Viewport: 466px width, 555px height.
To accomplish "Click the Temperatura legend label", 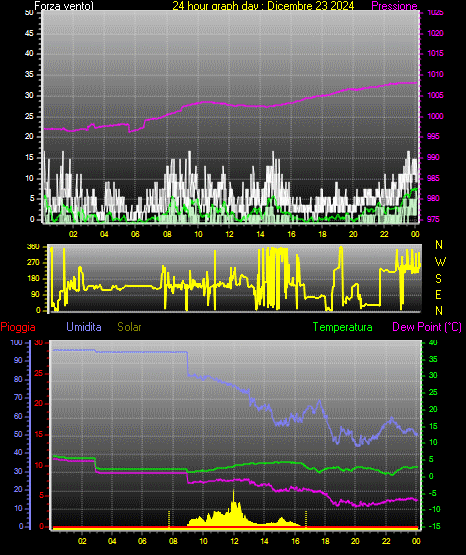I will (343, 327).
